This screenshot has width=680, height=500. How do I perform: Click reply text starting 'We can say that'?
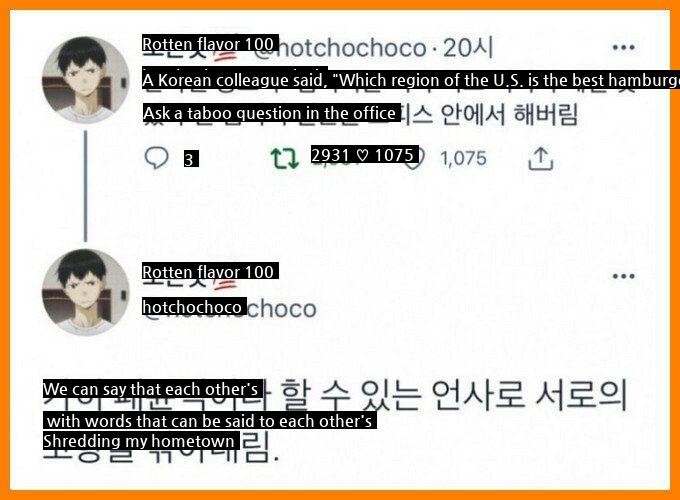[153, 389]
